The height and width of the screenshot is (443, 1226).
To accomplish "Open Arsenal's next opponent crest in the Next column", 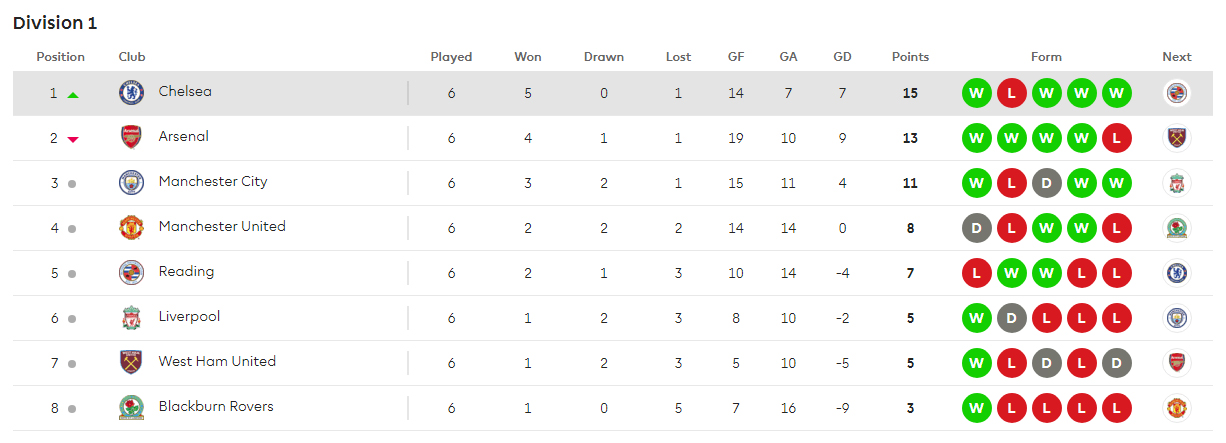I will [1177, 138].
